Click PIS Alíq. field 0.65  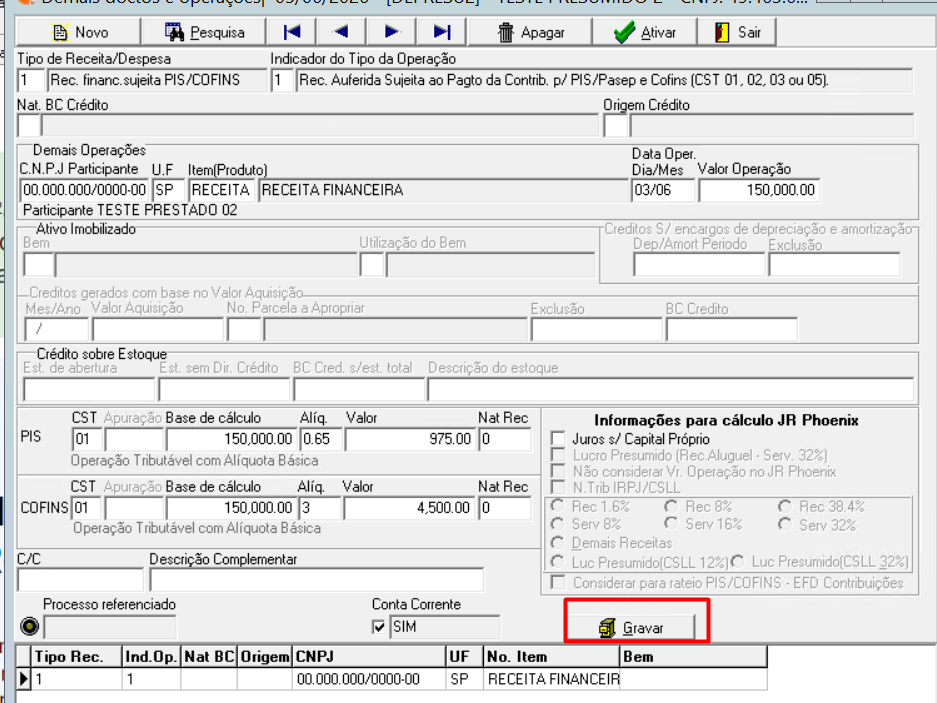[321, 439]
